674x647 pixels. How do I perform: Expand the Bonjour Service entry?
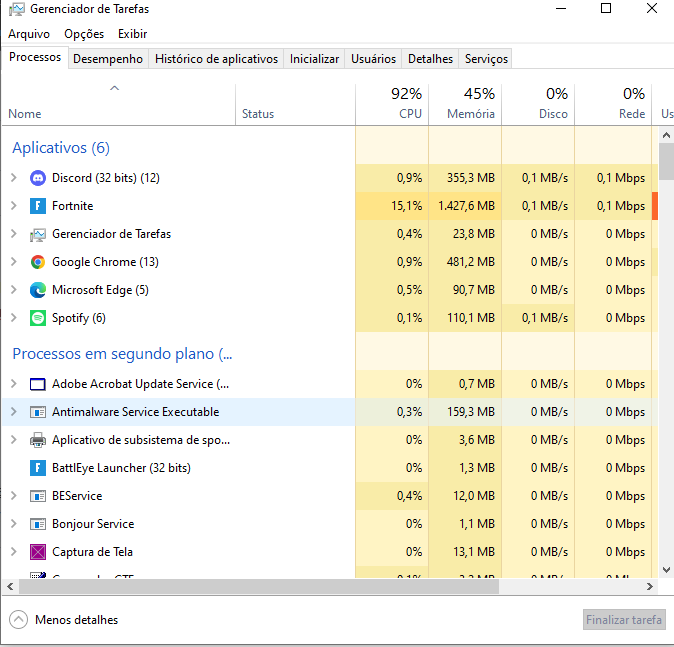tap(14, 524)
